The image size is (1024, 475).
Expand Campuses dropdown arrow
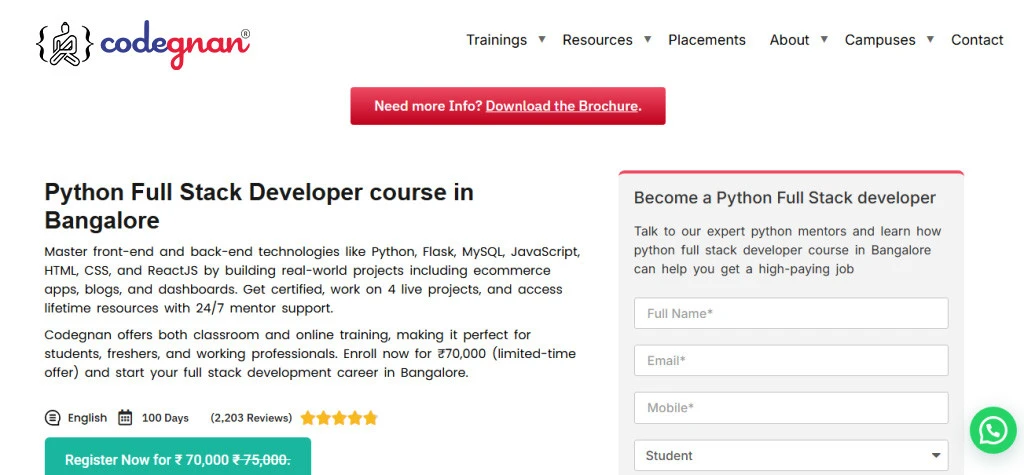[x=930, y=39]
